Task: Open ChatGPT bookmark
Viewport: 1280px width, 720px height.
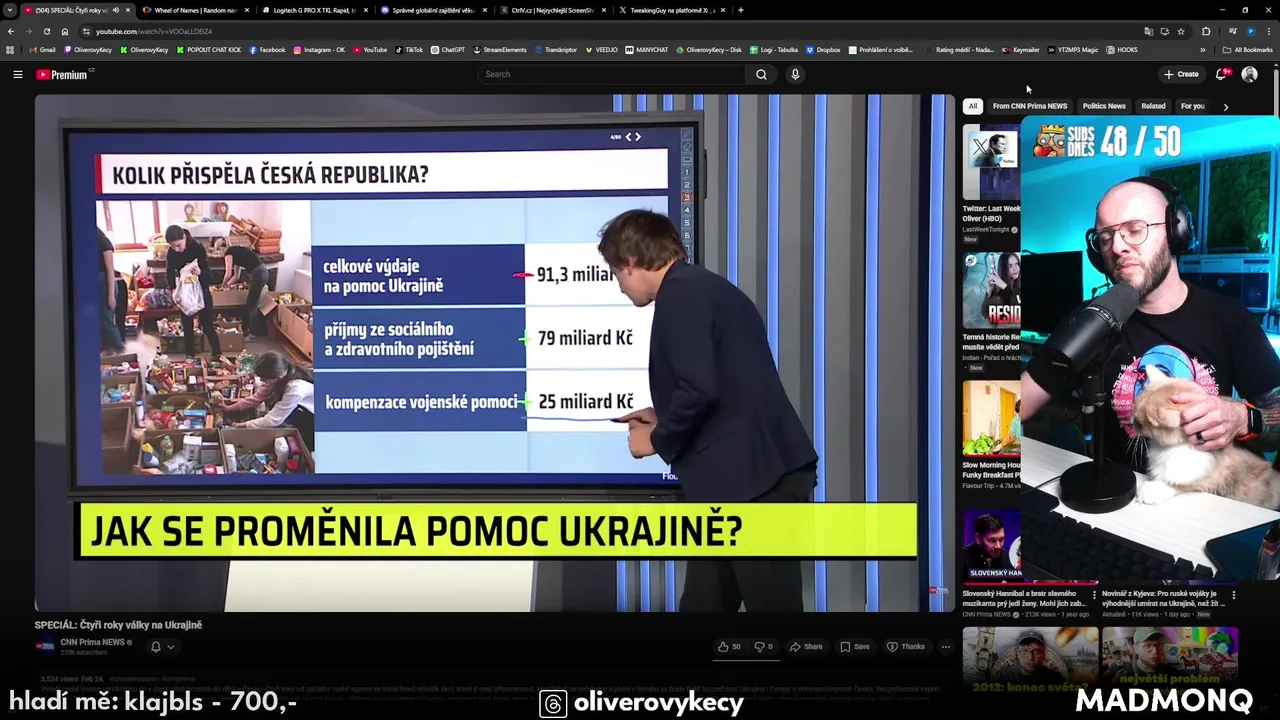Action: [447, 50]
